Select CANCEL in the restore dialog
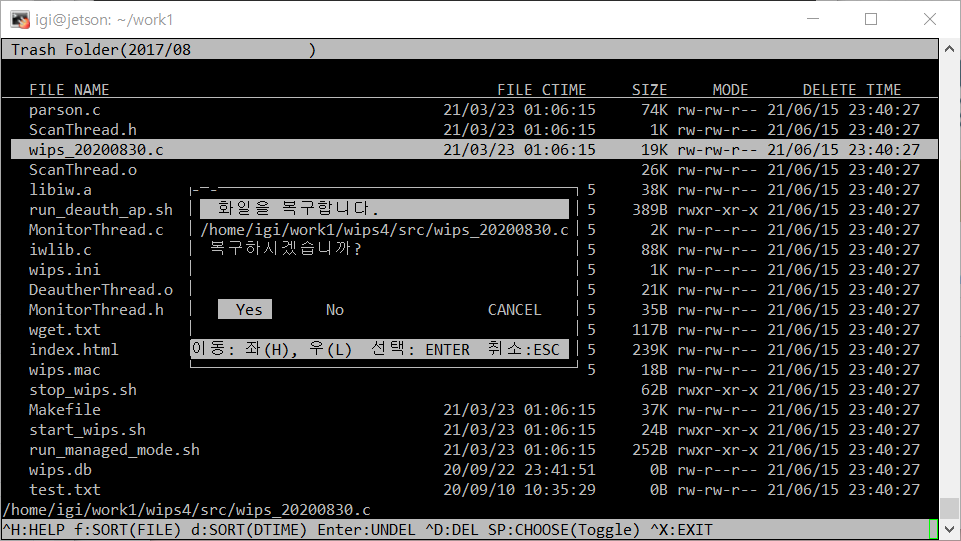The width and height of the screenshot is (961, 541). tap(514, 310)
